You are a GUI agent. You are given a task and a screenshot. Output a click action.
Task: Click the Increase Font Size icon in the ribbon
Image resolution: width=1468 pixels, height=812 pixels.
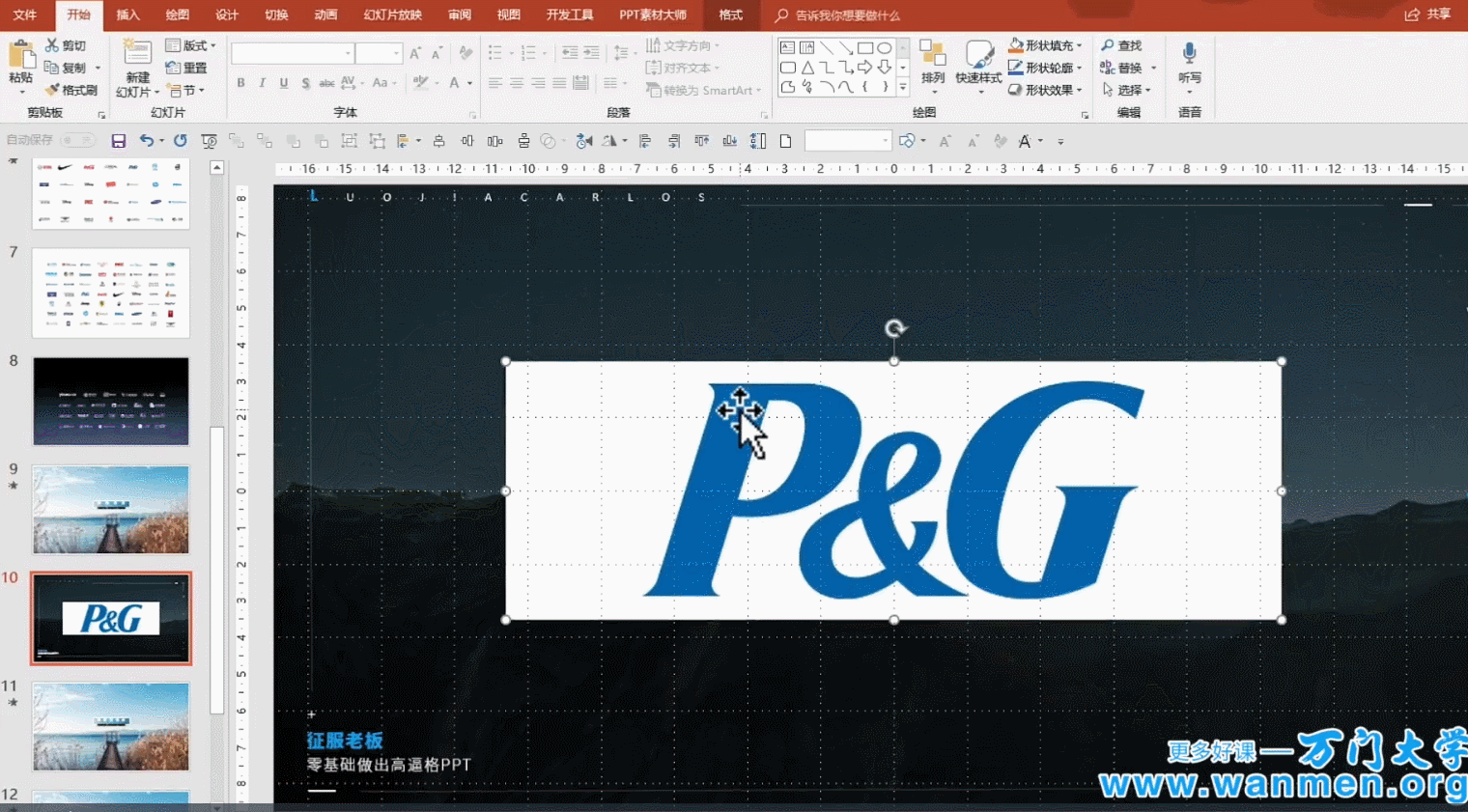(415, 53)
